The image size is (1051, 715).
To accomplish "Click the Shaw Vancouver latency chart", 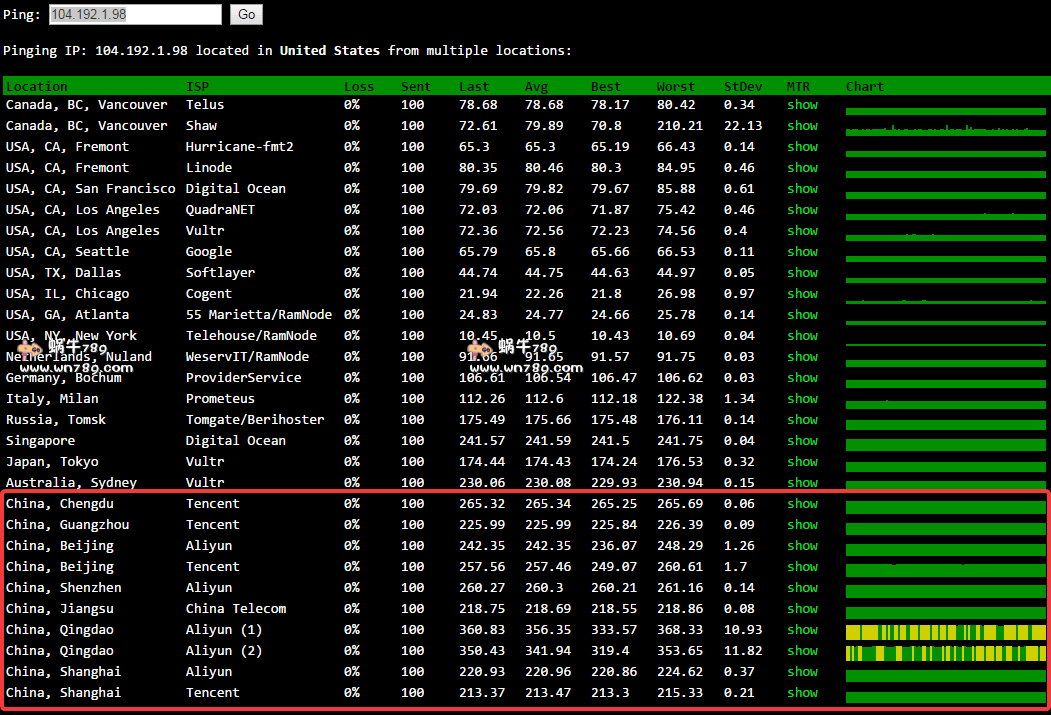I will [x=945, y=129].
